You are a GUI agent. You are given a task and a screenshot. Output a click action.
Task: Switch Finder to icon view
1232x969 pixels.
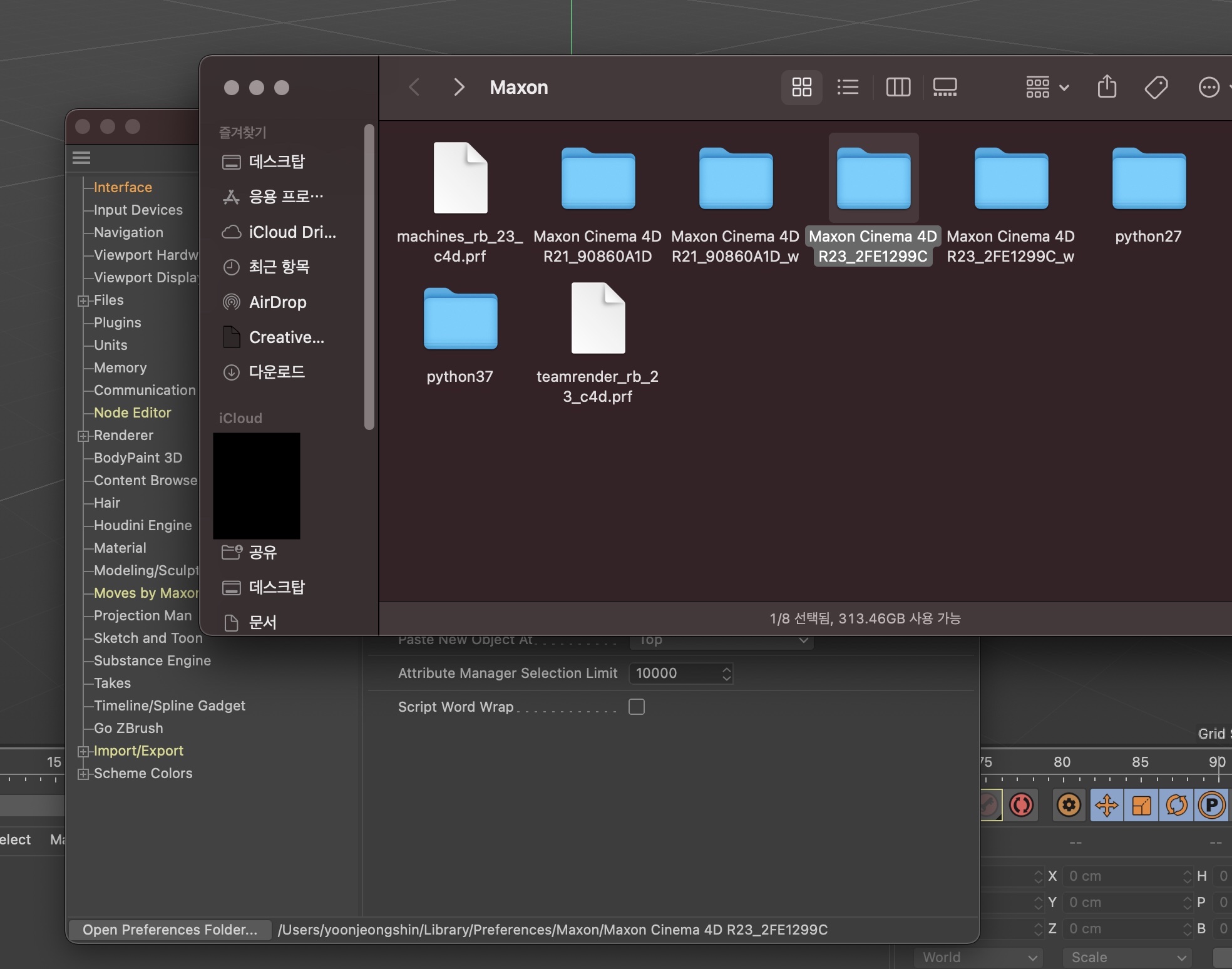coord(801,87)
